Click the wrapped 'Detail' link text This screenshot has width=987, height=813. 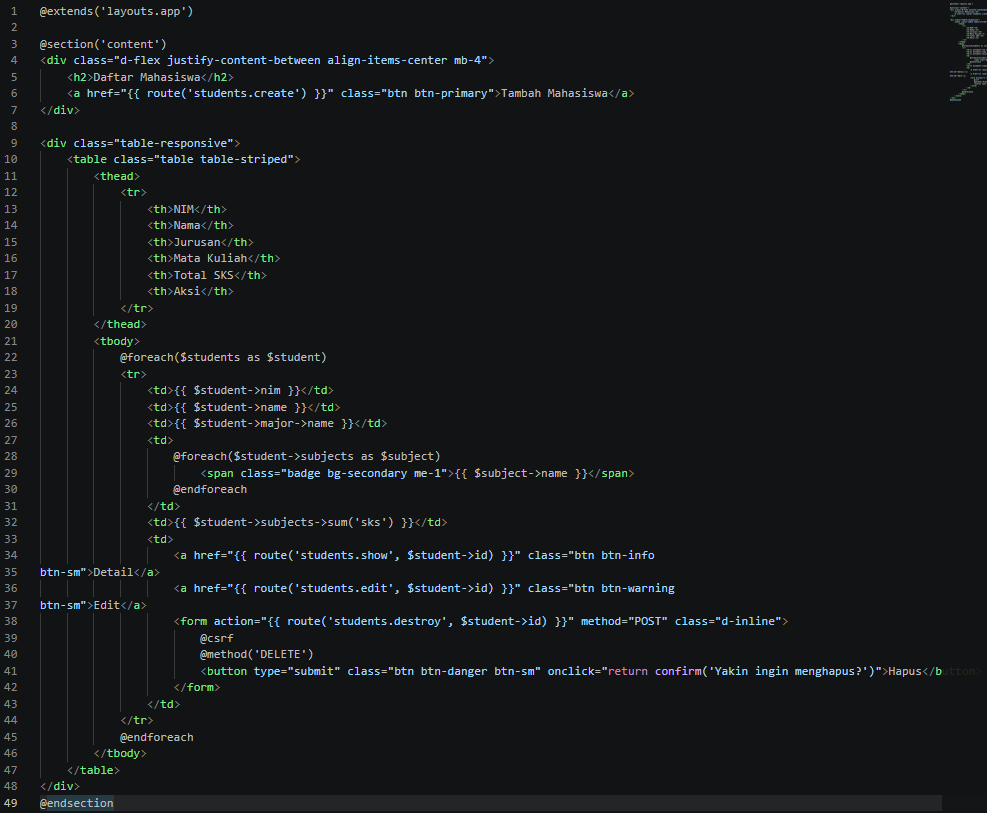point(113,573)
